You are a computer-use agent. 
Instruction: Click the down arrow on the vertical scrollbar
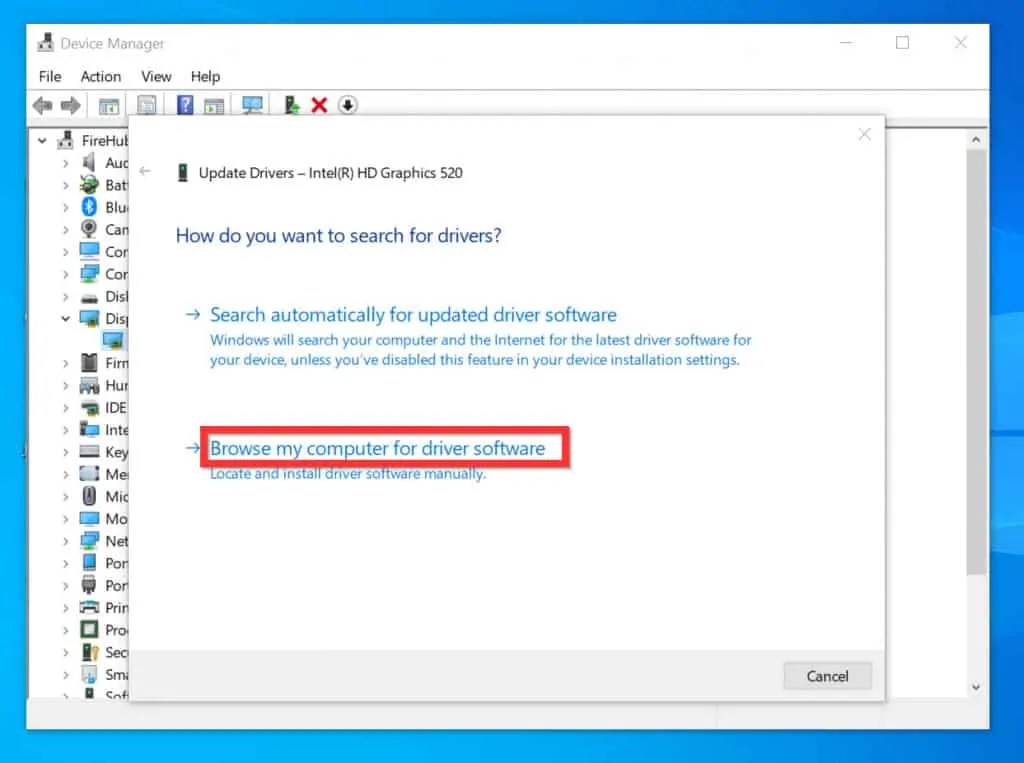(977, 687)
